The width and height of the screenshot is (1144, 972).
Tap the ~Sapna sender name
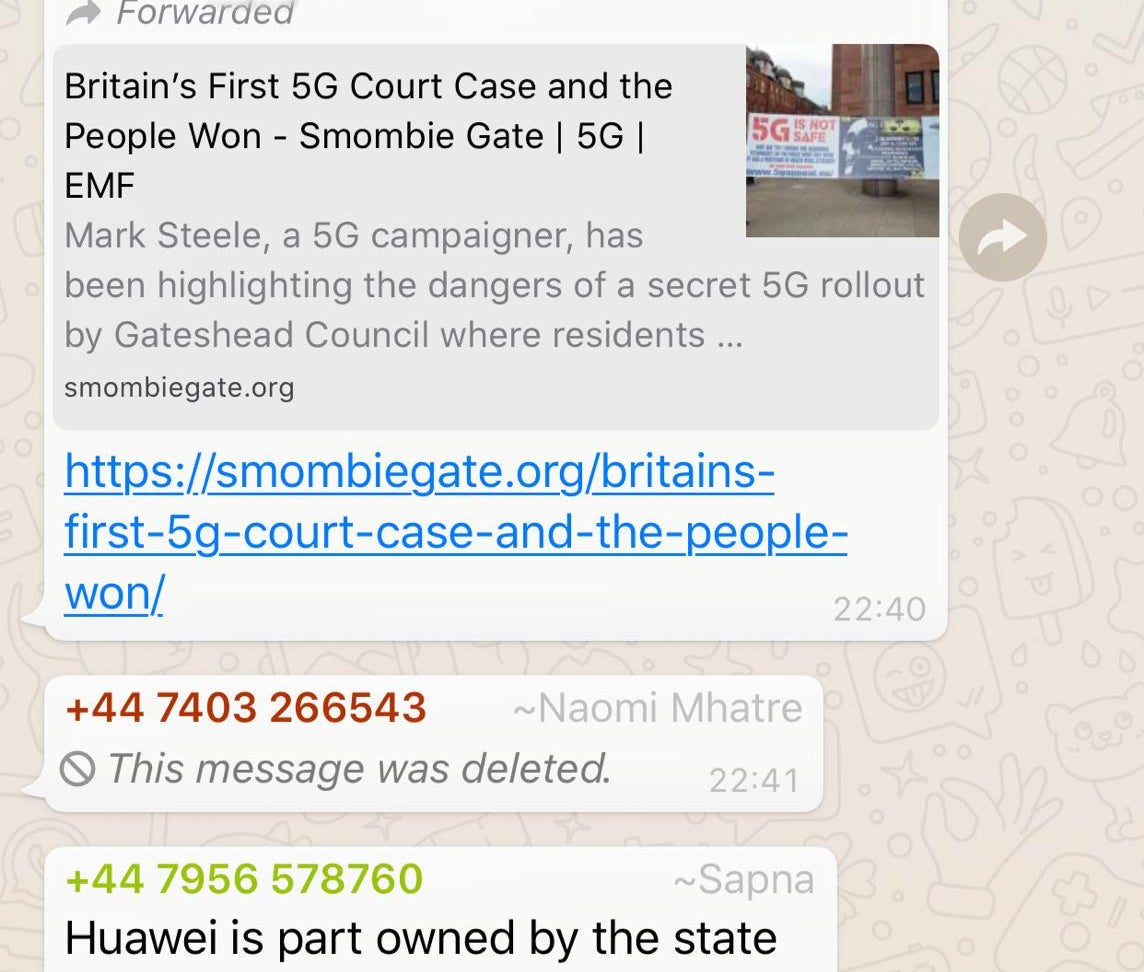pyautogui.click(x=744, y=879)
